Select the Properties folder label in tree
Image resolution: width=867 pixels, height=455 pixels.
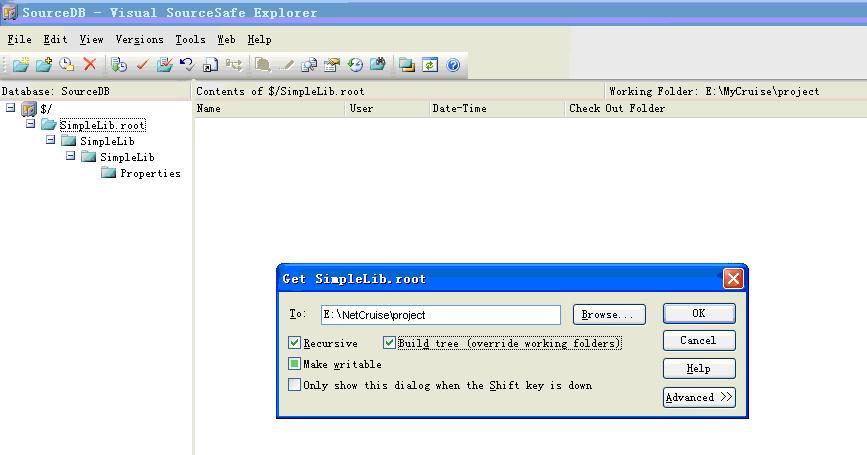point(150,173)
